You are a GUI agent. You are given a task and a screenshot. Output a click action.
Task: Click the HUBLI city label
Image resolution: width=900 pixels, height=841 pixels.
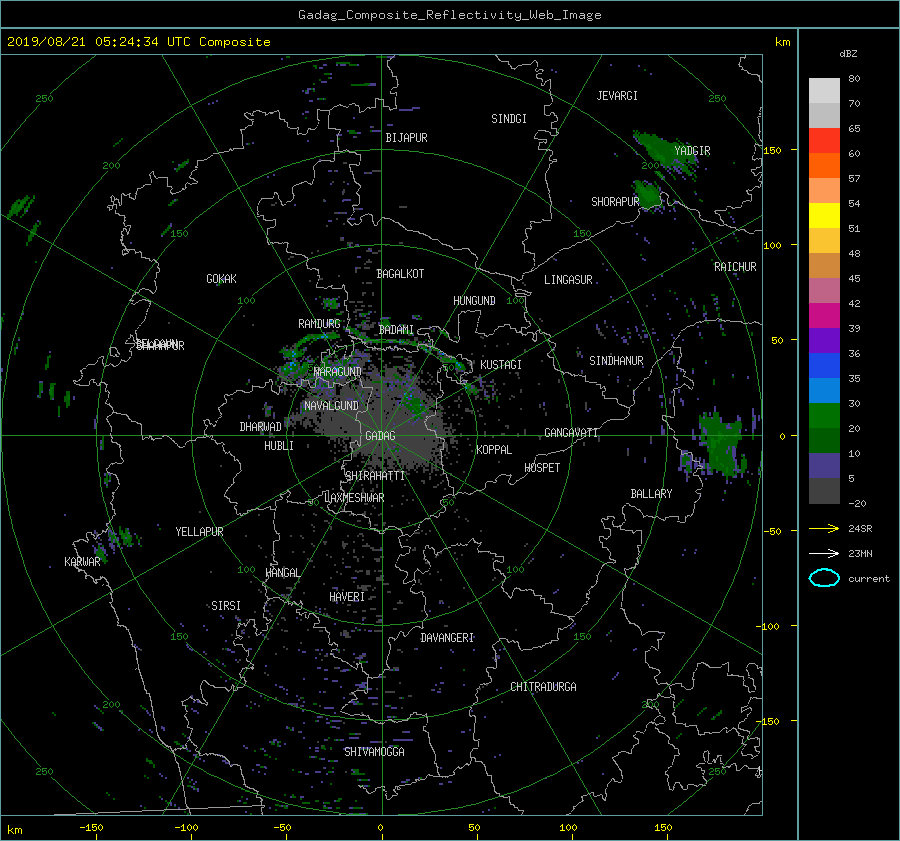click(x=279, y=446)
